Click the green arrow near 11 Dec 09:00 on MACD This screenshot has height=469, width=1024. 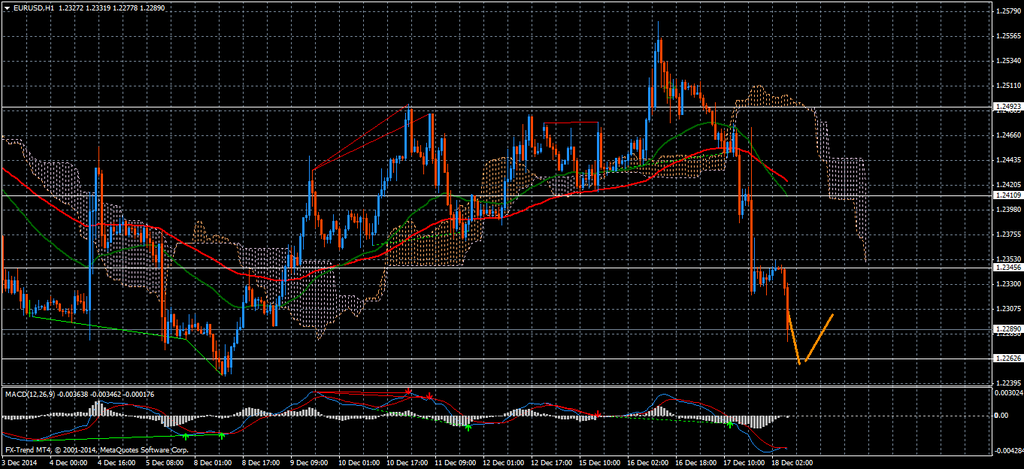[468, 427]
